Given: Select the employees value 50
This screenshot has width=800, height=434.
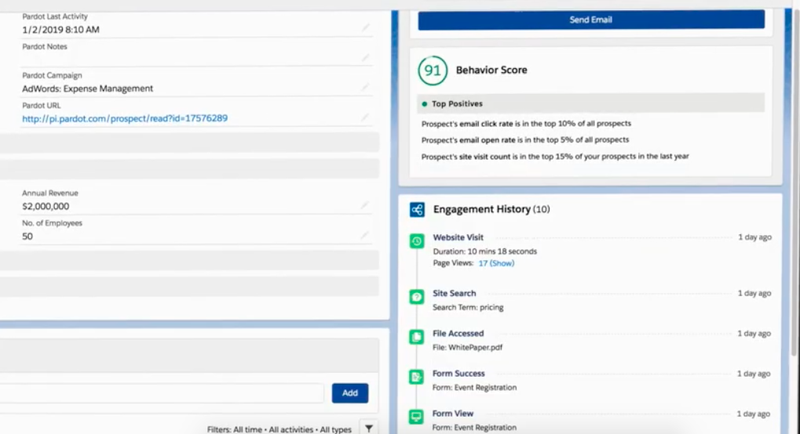Looking at the screenshot, I should pyautogui.click(x=28, y=237).
